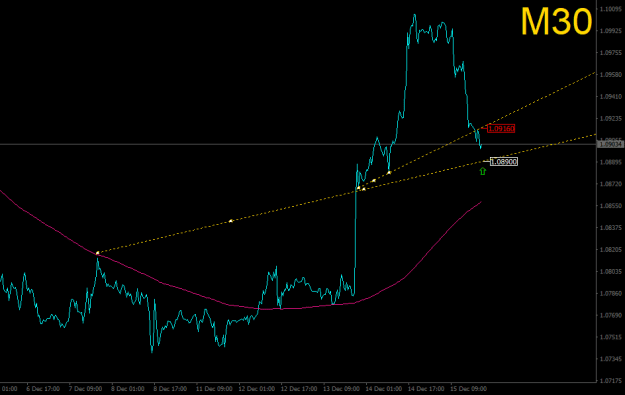Click the 1.07515 price scale value
625x395 pixels.
pyautogui.click(x=611, y=337)
